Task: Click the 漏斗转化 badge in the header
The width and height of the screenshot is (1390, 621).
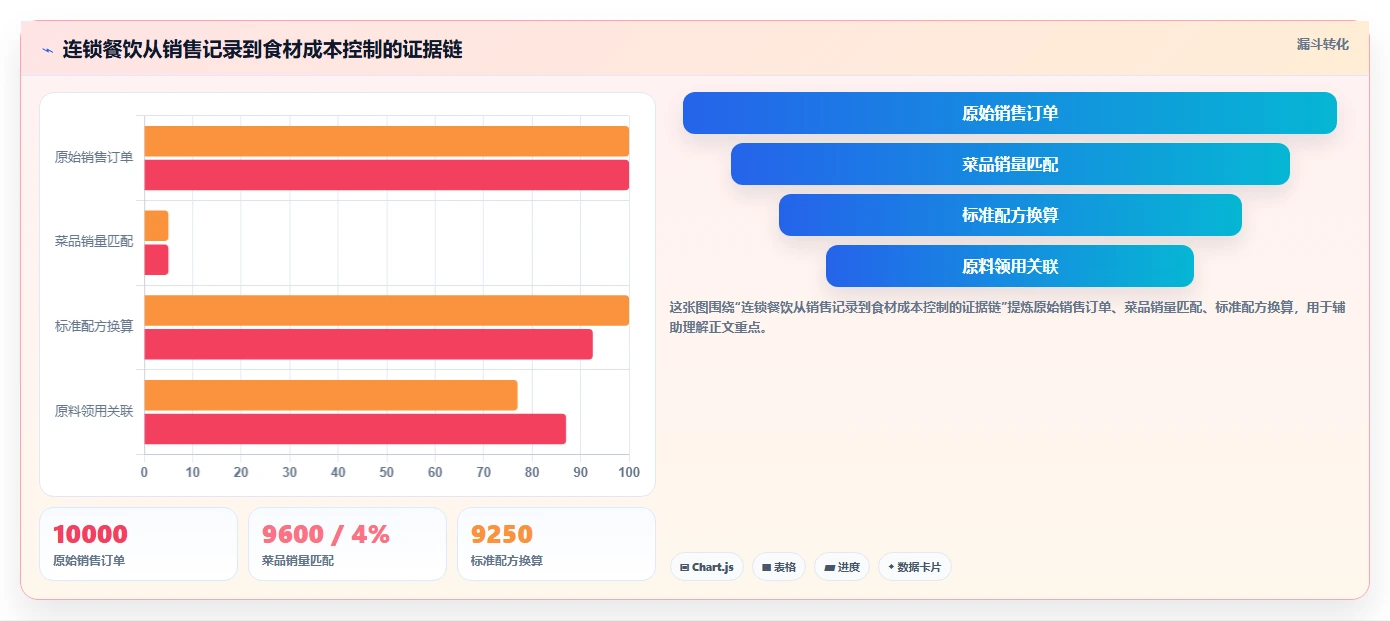Action: point(1322,45)
